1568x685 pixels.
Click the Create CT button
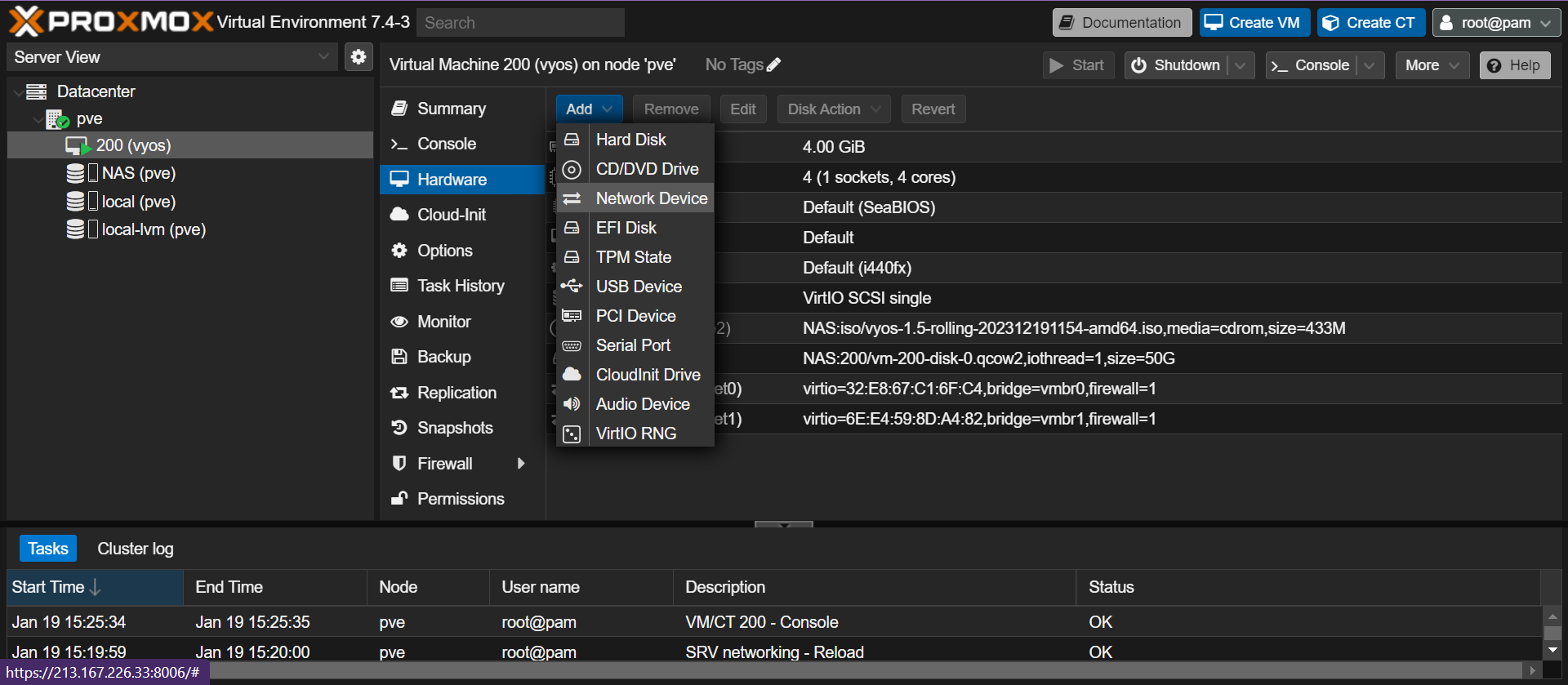pos(1371,23)
